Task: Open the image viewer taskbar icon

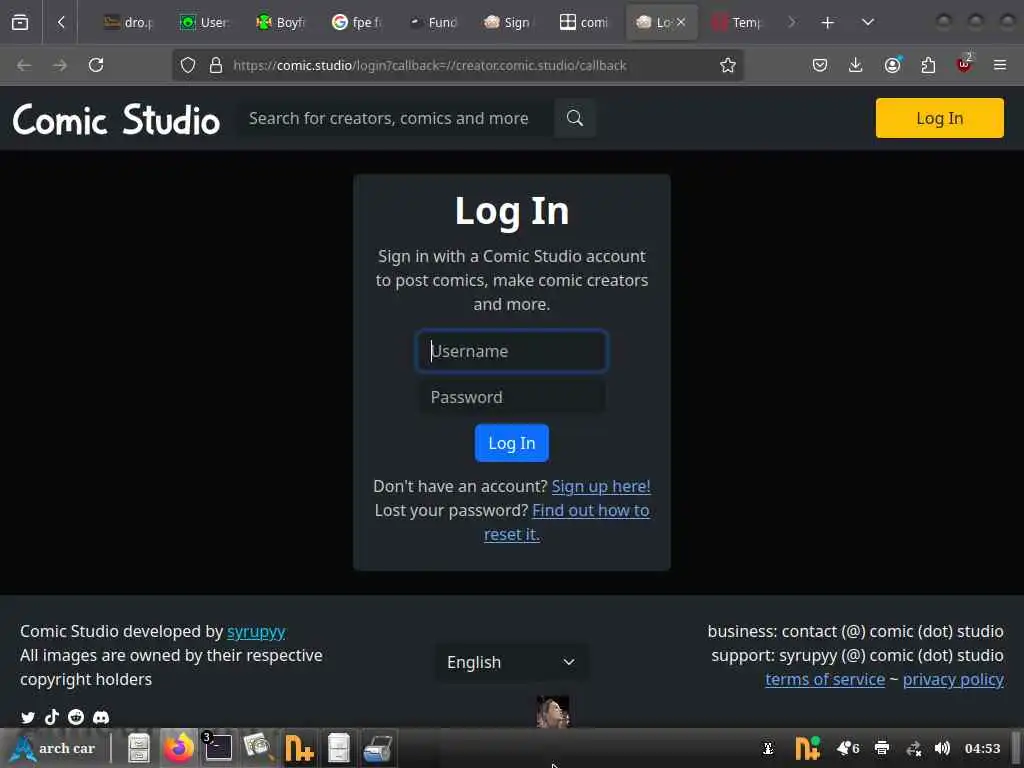Action: click(258, 748)
